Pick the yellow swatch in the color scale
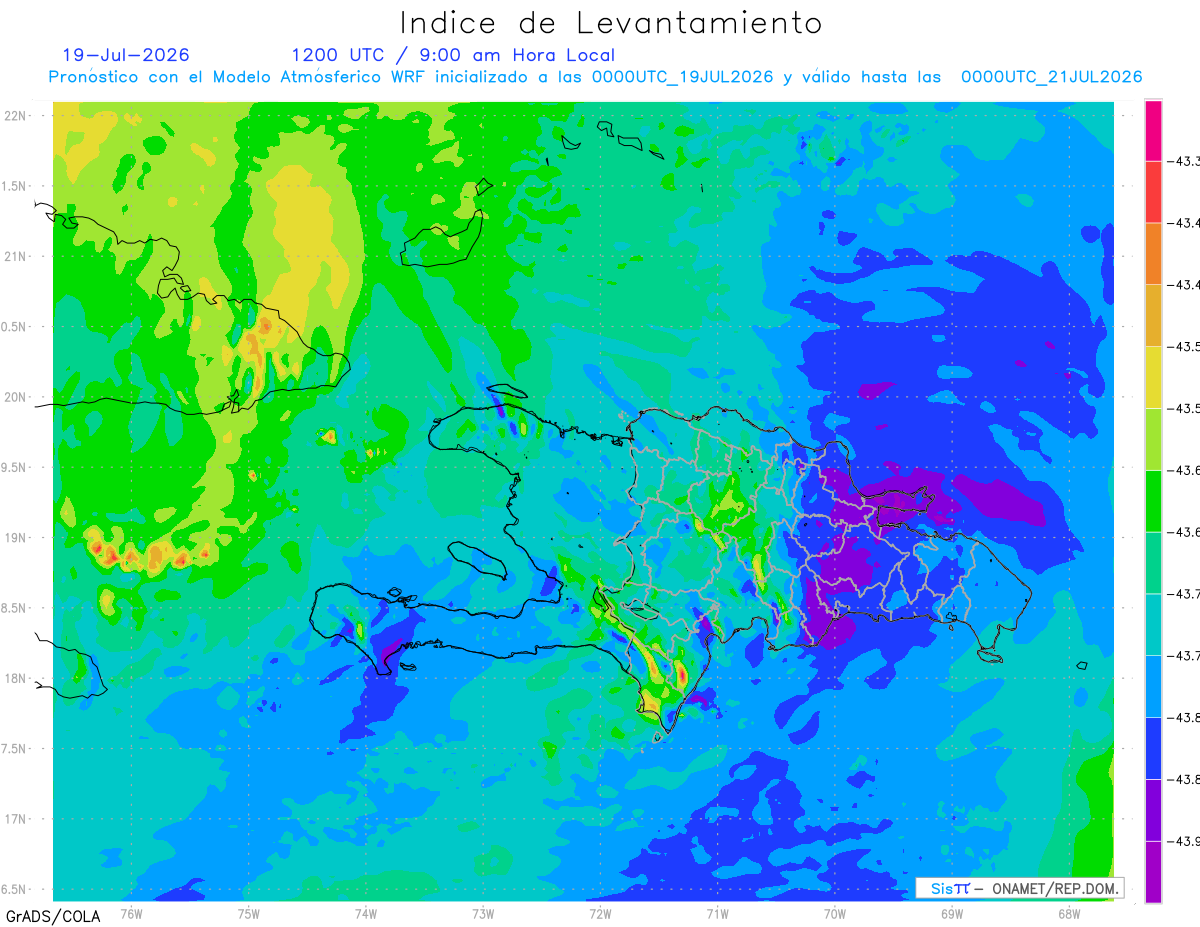This screenshot has height=927, width=1200. pyautogui.click(x=1153, y=377)
